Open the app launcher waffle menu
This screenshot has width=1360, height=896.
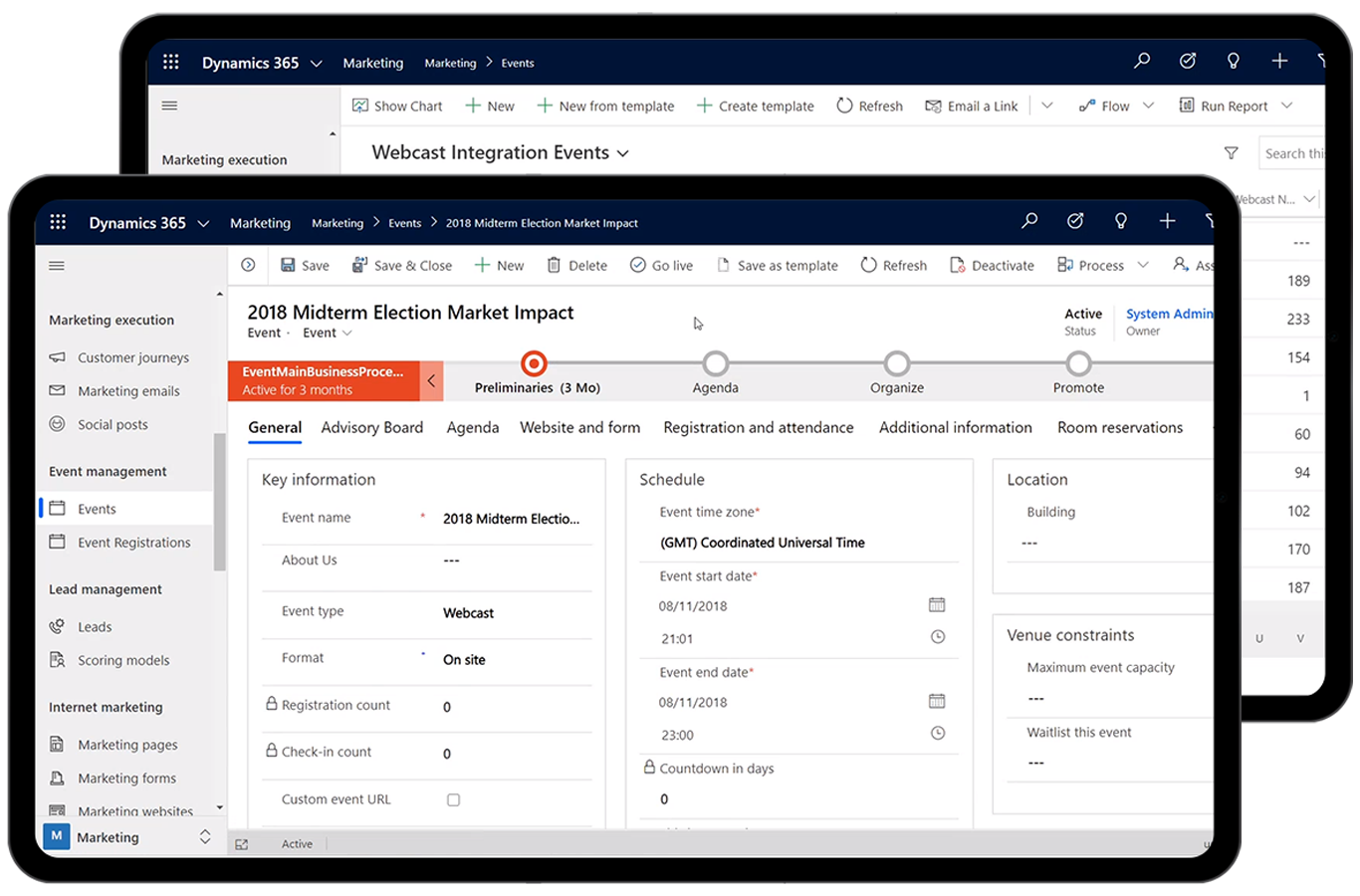click(57, 222)
